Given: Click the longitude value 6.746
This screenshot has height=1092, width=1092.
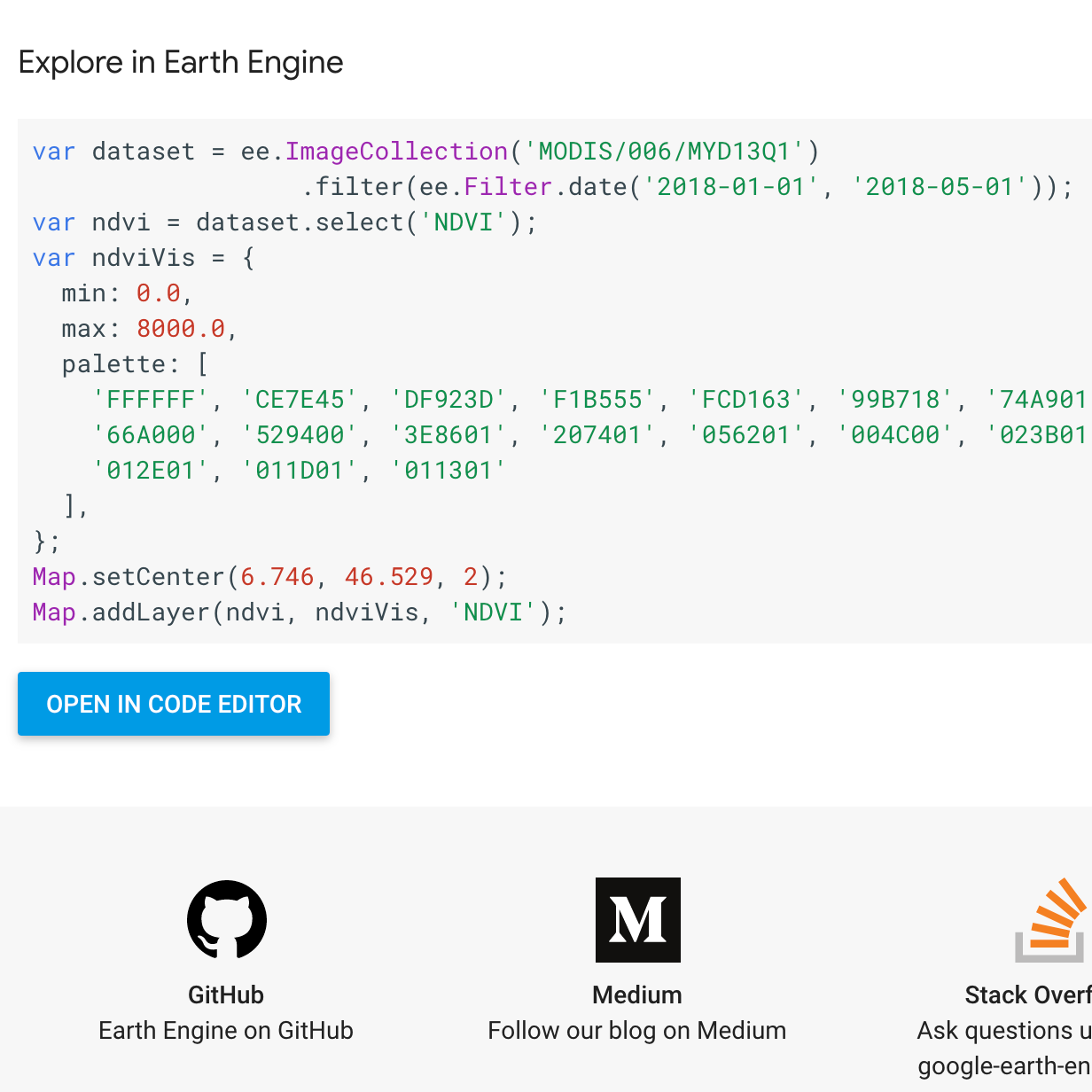Looking at the screenshot, I should [x=277, y=577].
